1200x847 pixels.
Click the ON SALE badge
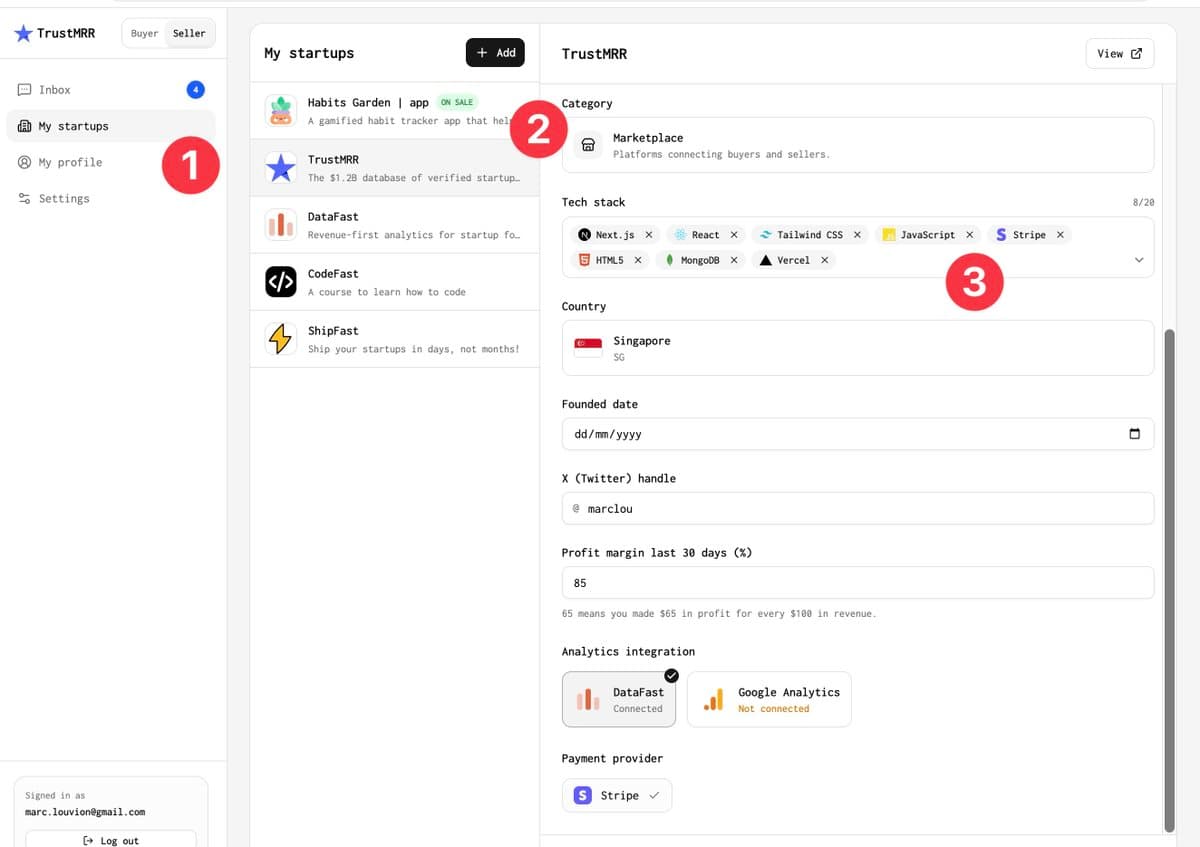click(457, 102)
